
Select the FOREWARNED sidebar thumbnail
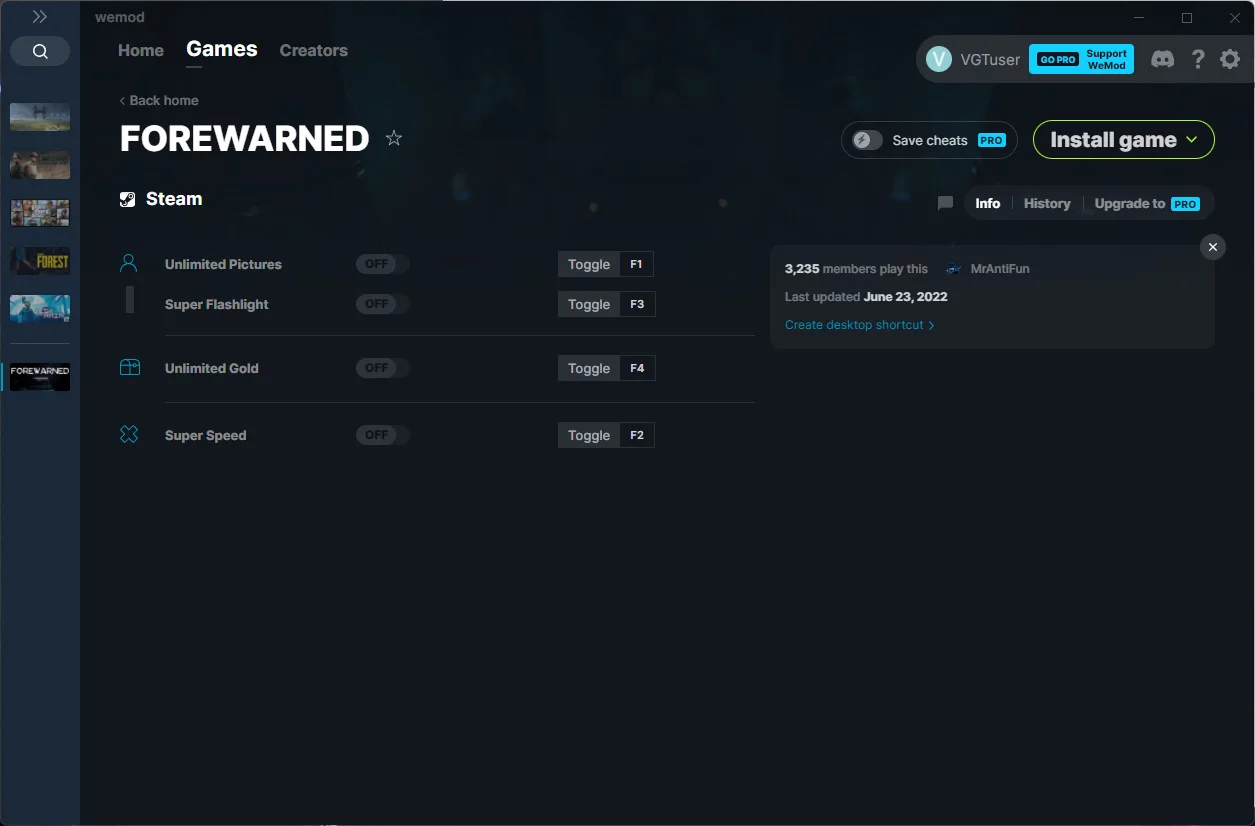(40, 376)
